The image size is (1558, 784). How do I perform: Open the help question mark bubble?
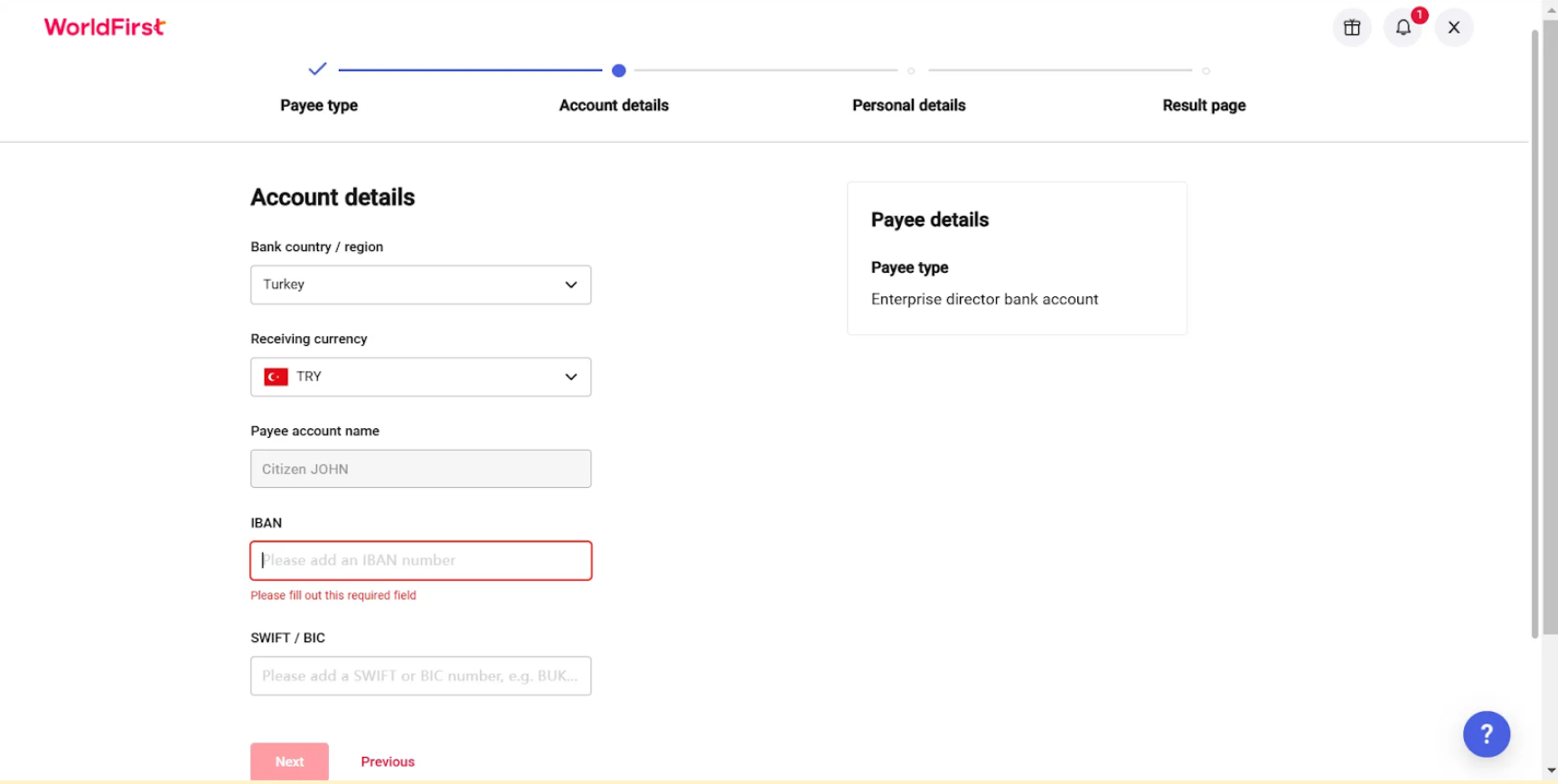click(x=1487, y=734)
